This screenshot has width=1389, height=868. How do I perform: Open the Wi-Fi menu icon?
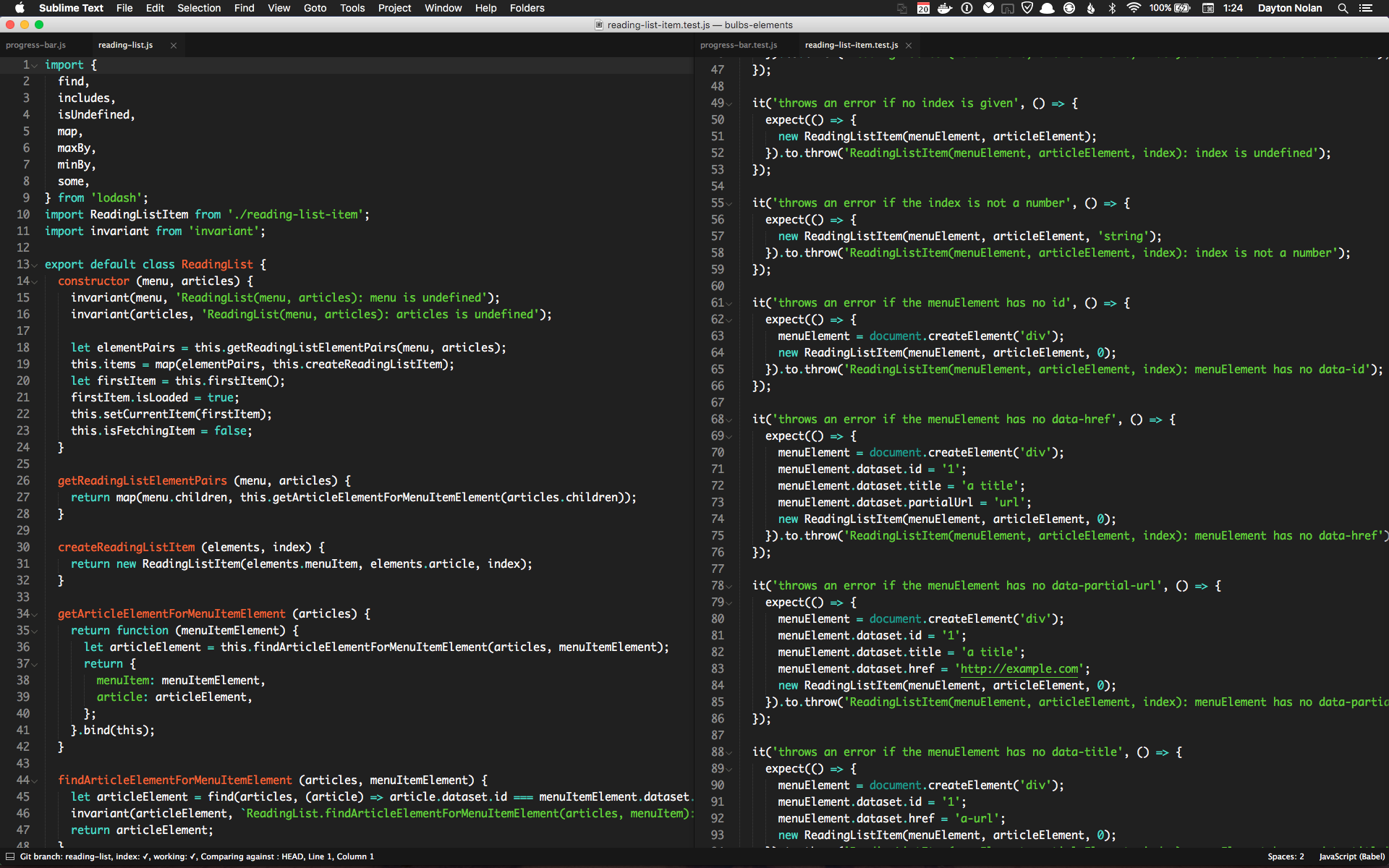[1134, 8]
